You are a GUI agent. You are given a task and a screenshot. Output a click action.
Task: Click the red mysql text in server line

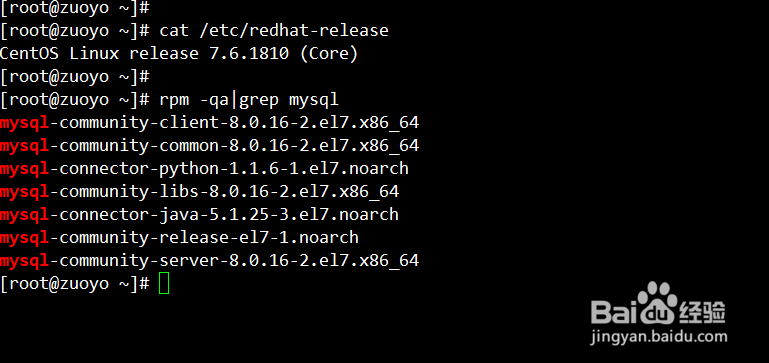coord(25,261)
